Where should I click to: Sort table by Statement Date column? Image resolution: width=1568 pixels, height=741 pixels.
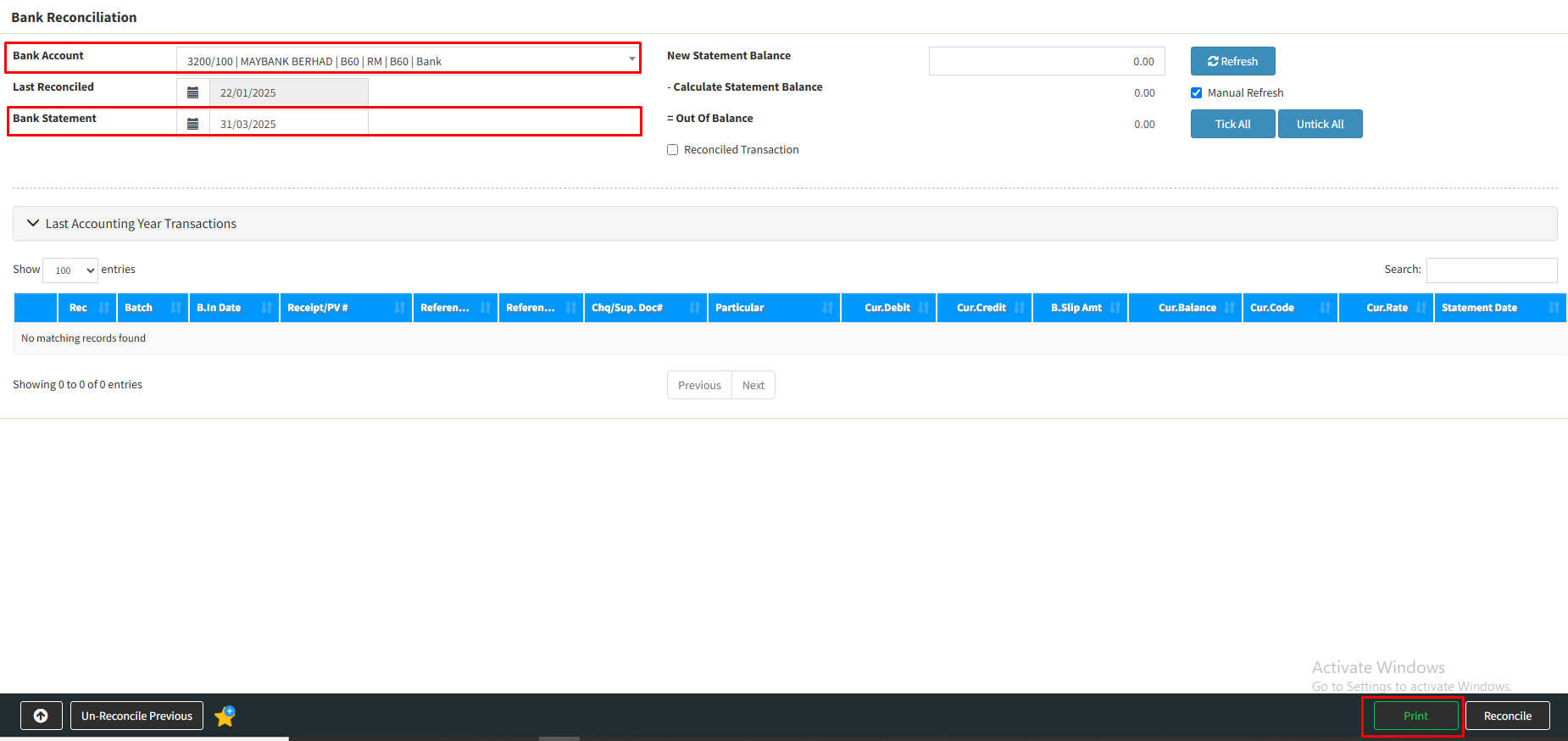tap(1498, 308)
